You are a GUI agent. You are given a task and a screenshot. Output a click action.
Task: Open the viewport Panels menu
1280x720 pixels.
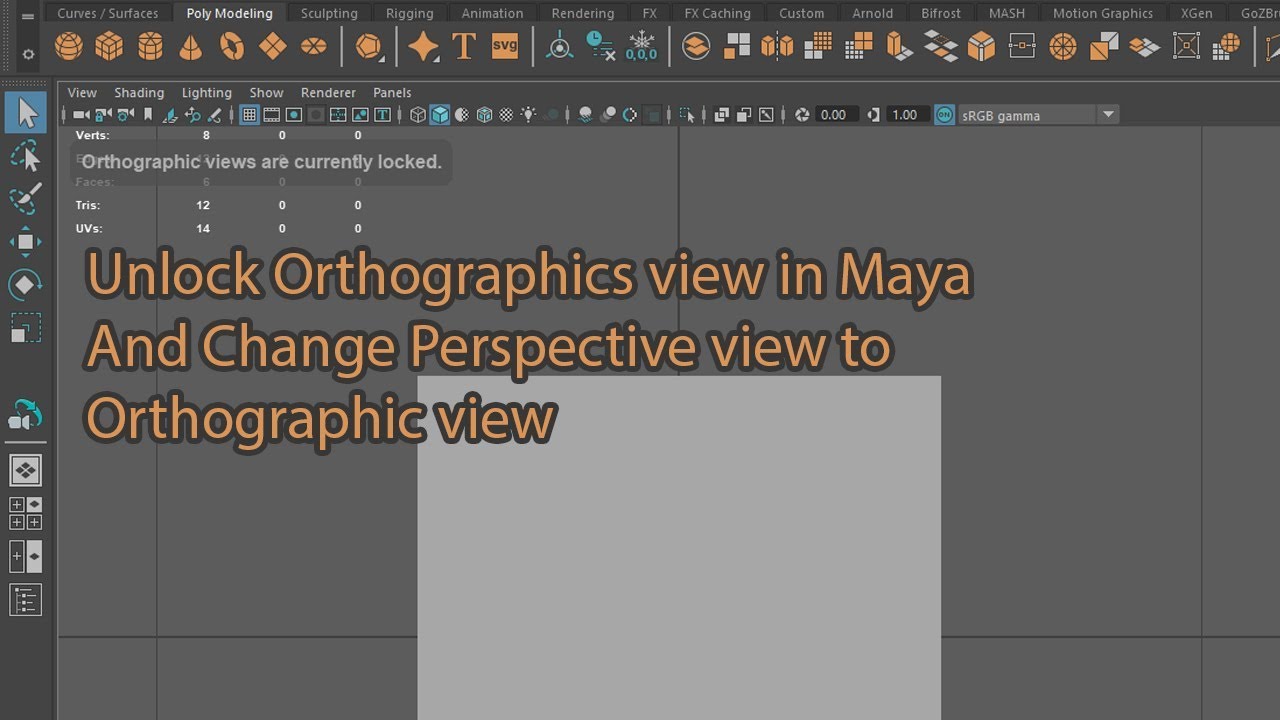point(392,92)
